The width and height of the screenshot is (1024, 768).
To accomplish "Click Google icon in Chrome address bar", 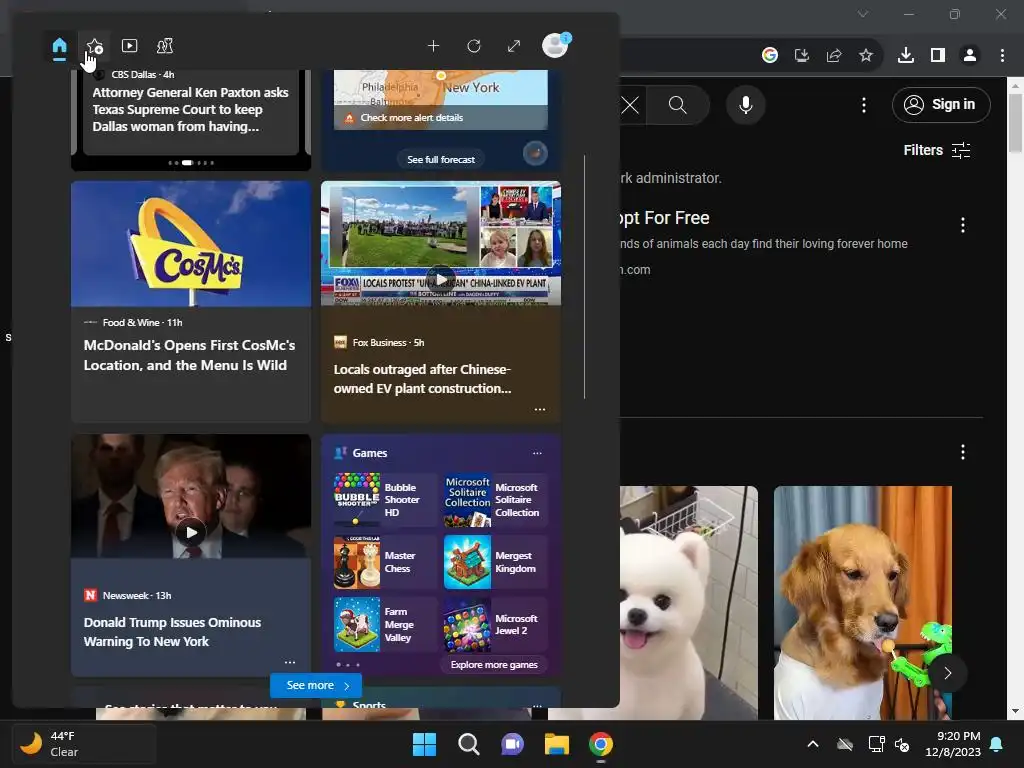I will coord(770,56).
